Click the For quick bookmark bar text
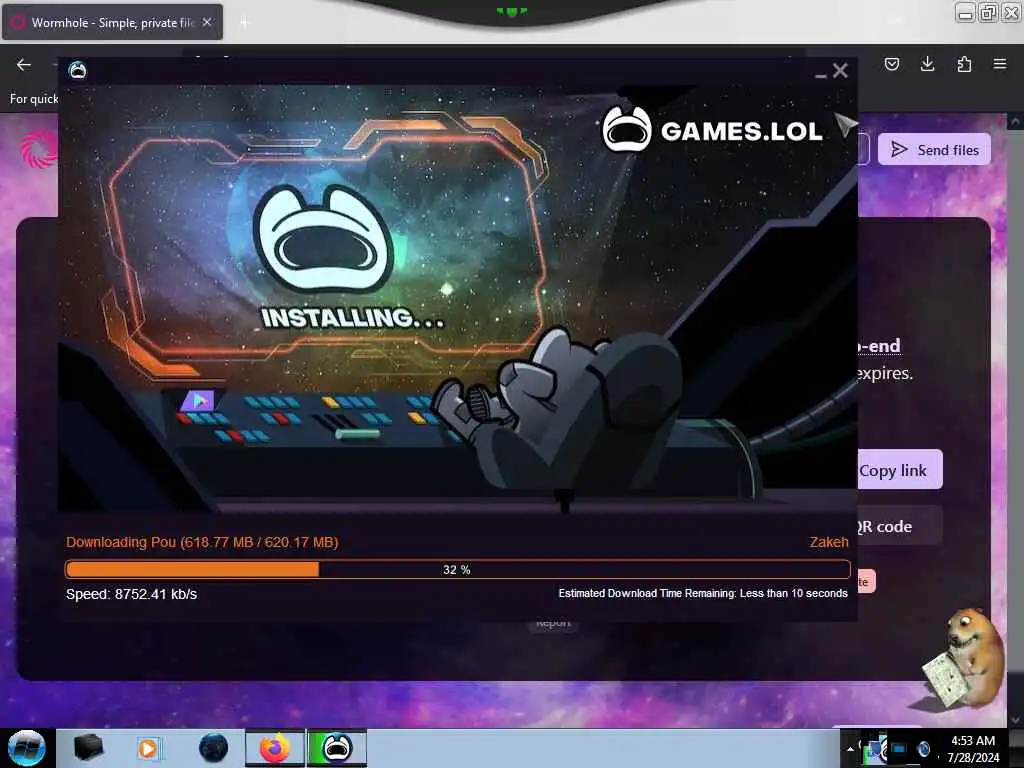 [34, 99]
